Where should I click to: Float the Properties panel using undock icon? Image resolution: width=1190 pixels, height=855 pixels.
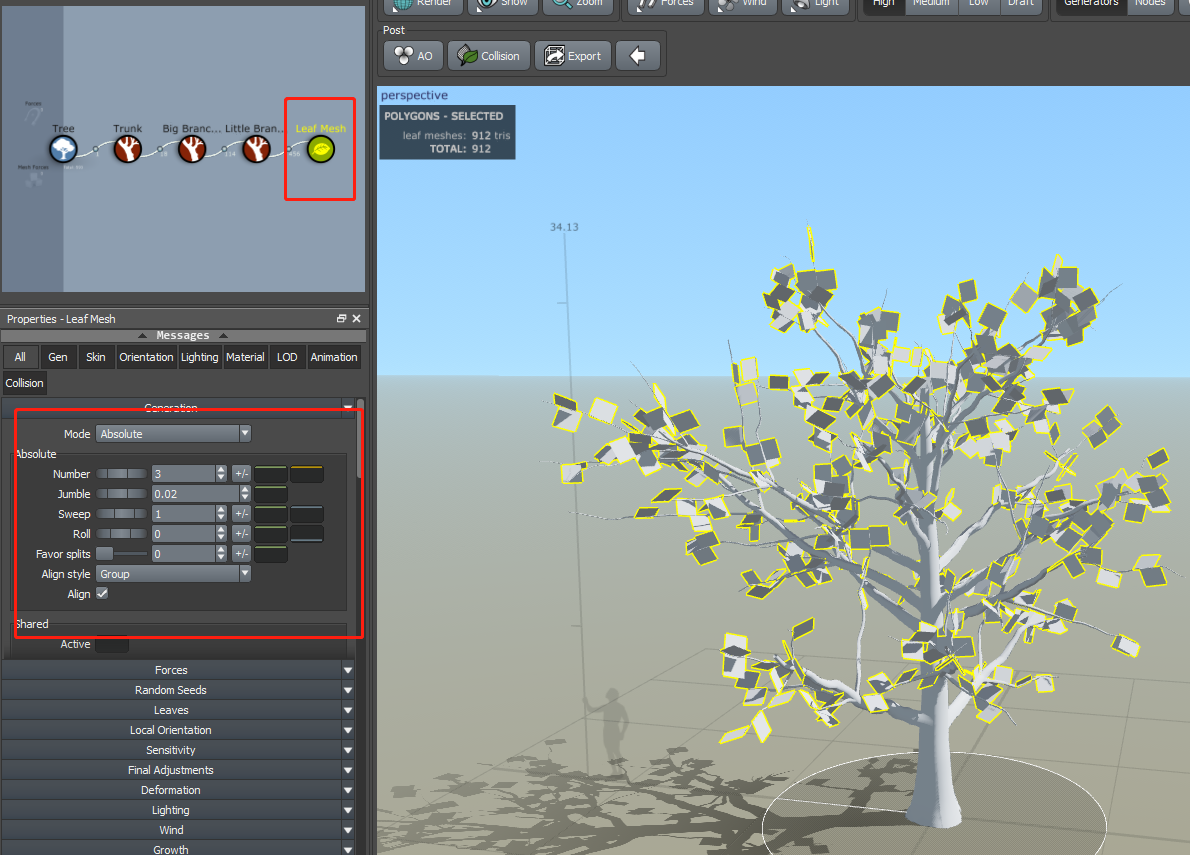(341, 319)
